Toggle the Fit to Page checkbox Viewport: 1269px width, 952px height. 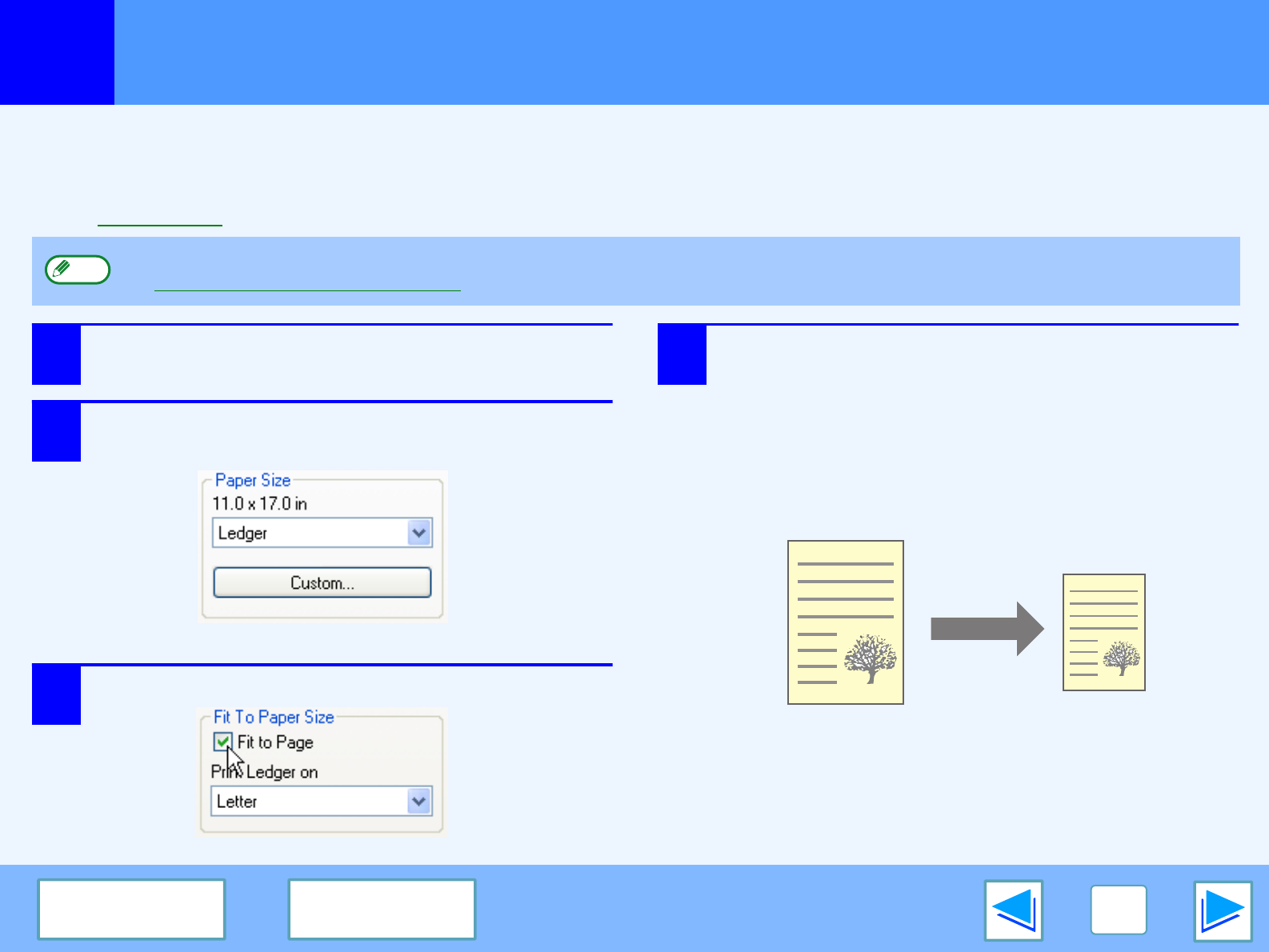click(222, 742)
